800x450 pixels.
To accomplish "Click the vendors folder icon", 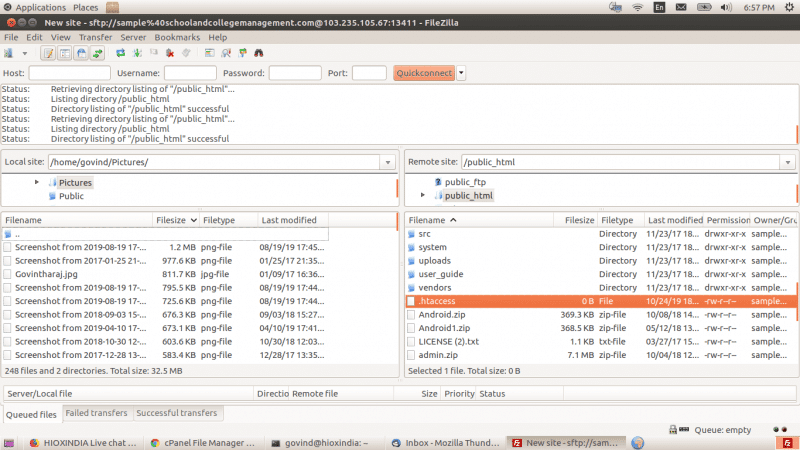I will (x=411, y=287).
